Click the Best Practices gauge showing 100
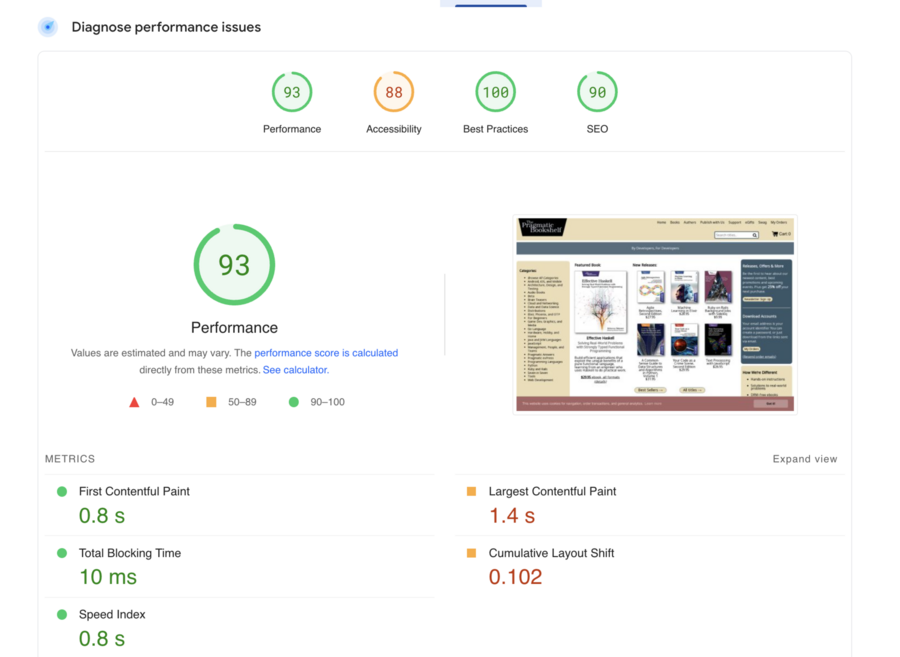The height and width of the screenshot is (657, 900). [495, 91]
